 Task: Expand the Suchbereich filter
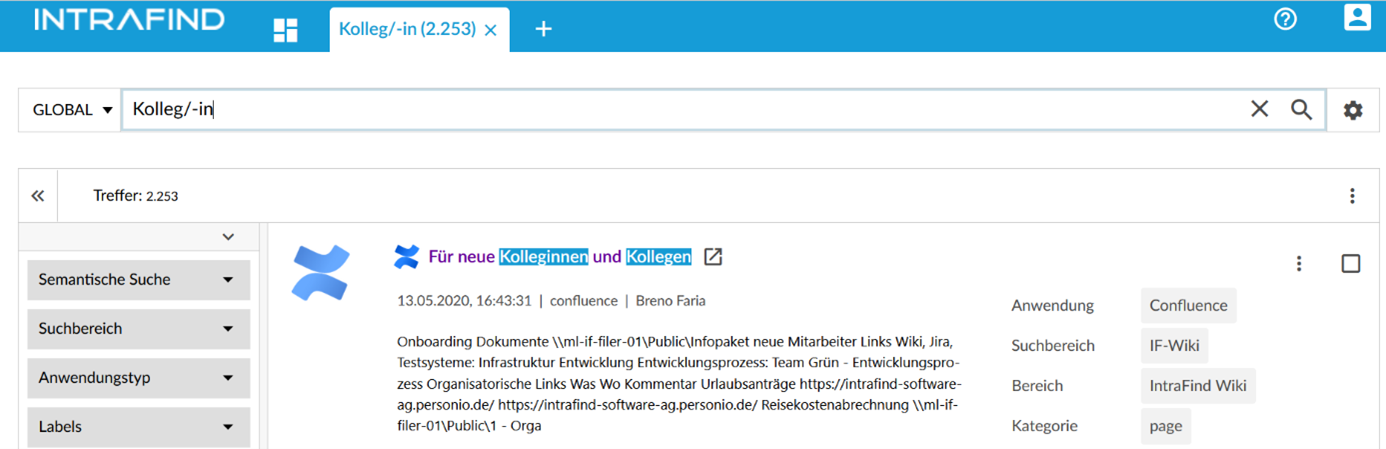pos(138,328)
